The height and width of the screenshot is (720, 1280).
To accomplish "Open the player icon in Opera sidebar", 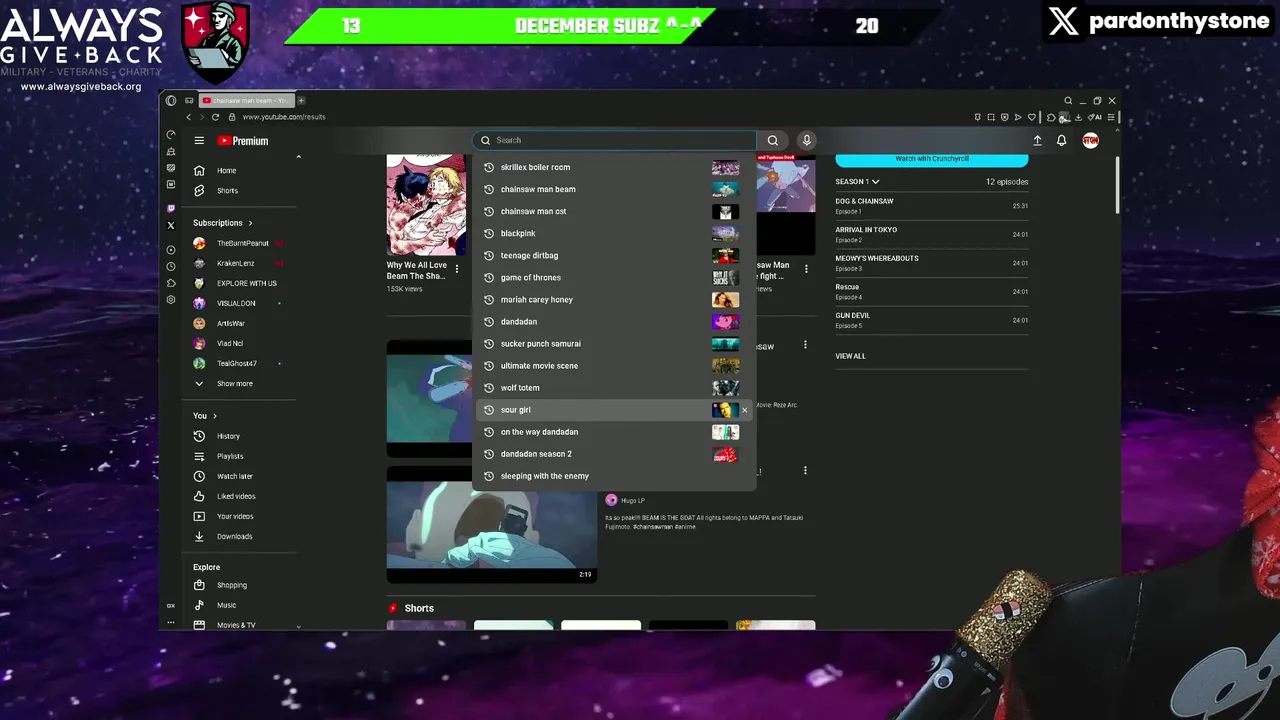I will tap(171, 250).
